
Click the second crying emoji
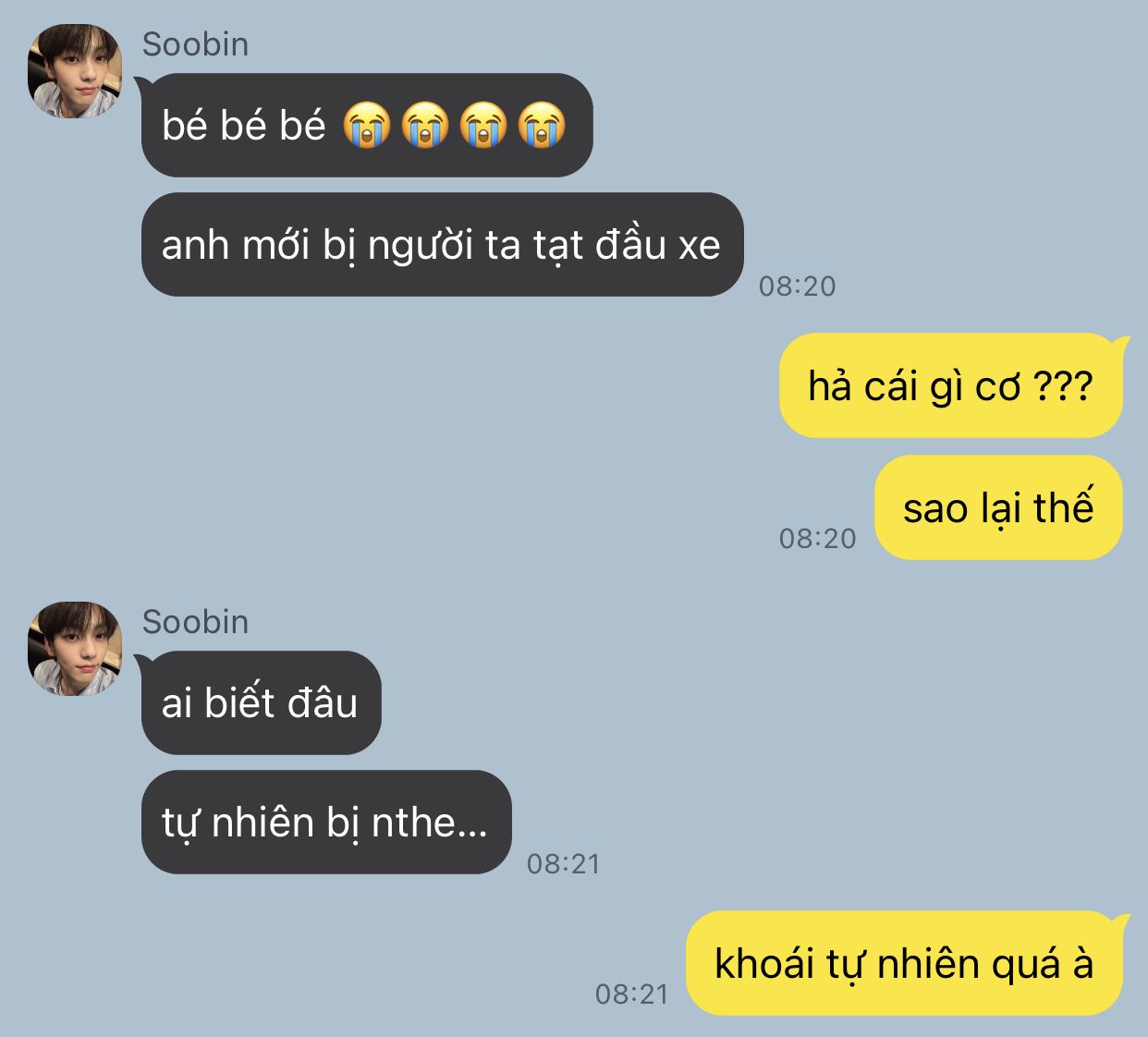[x=425, y=125]
